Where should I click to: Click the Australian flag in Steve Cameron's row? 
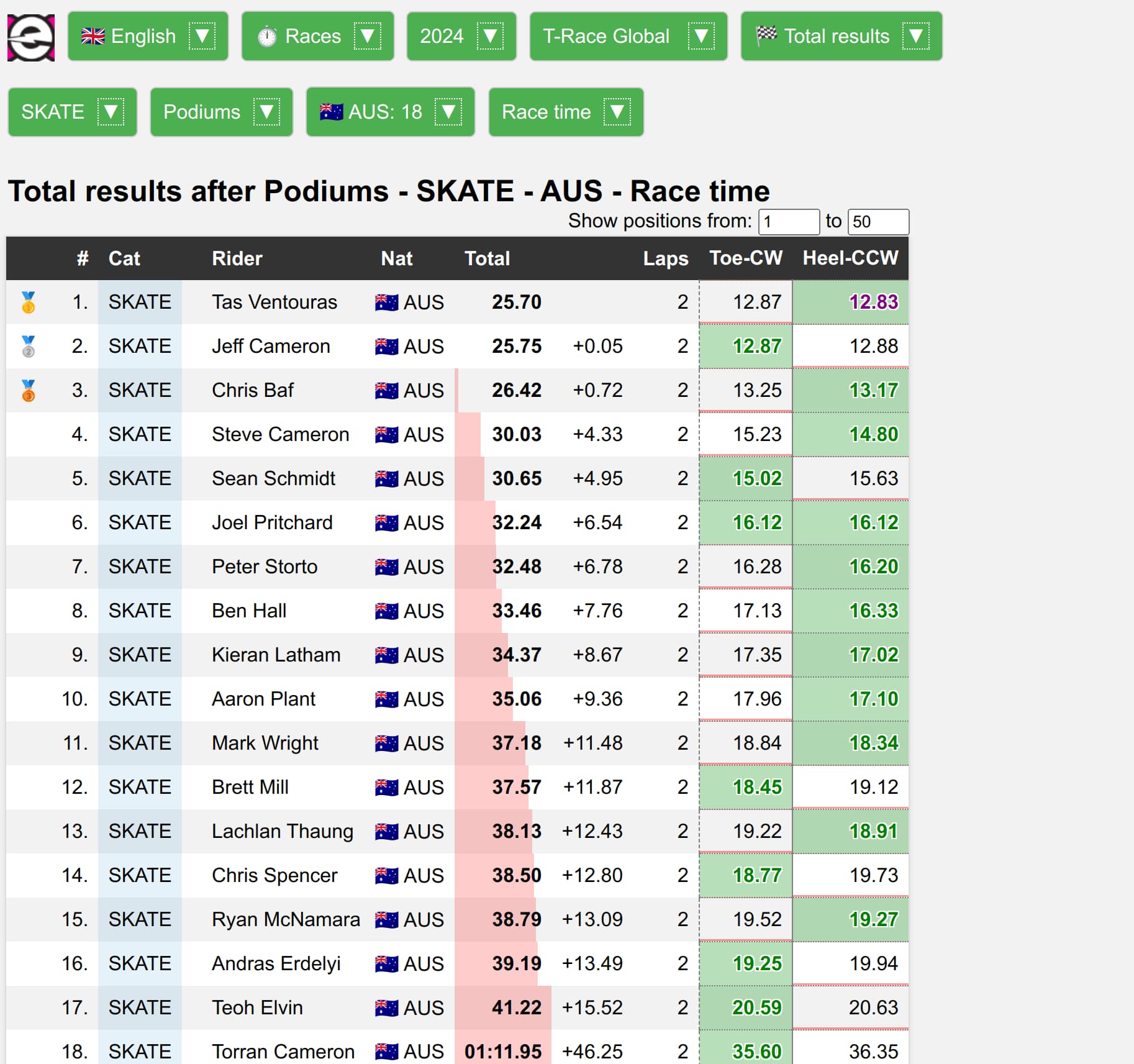point(386,435)
